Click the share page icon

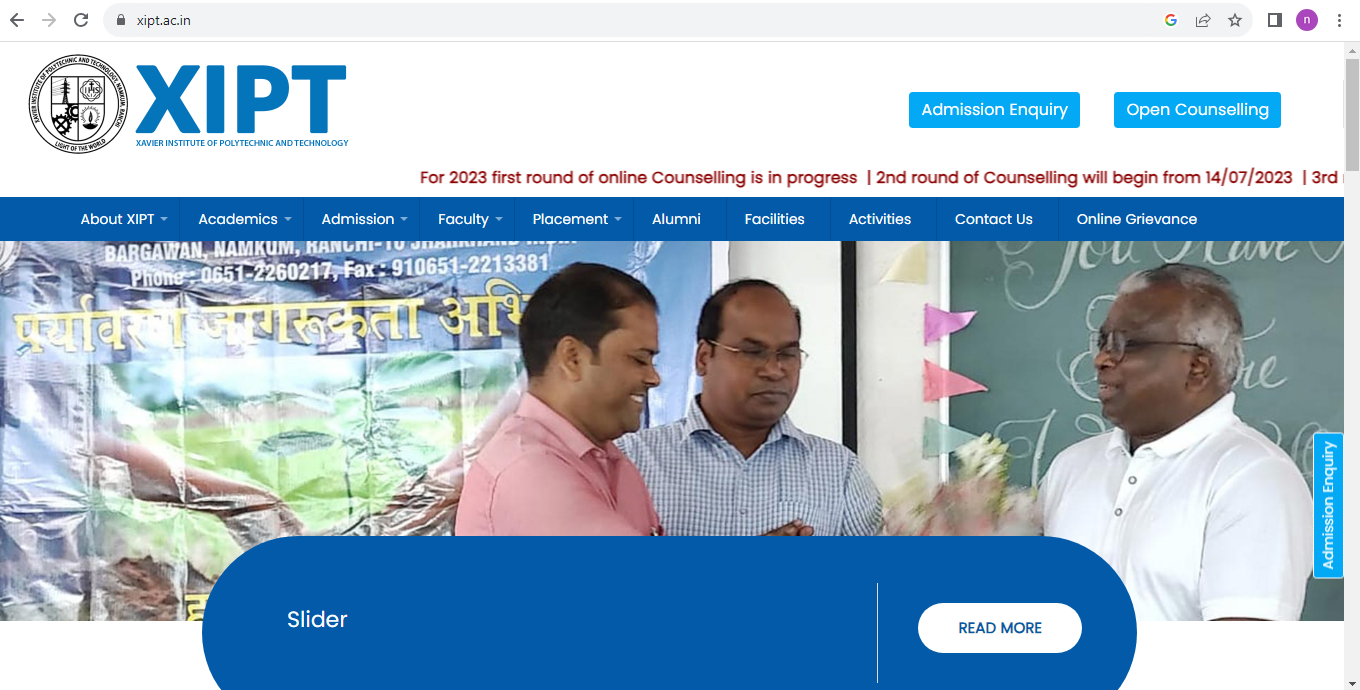pos(1203,20)
